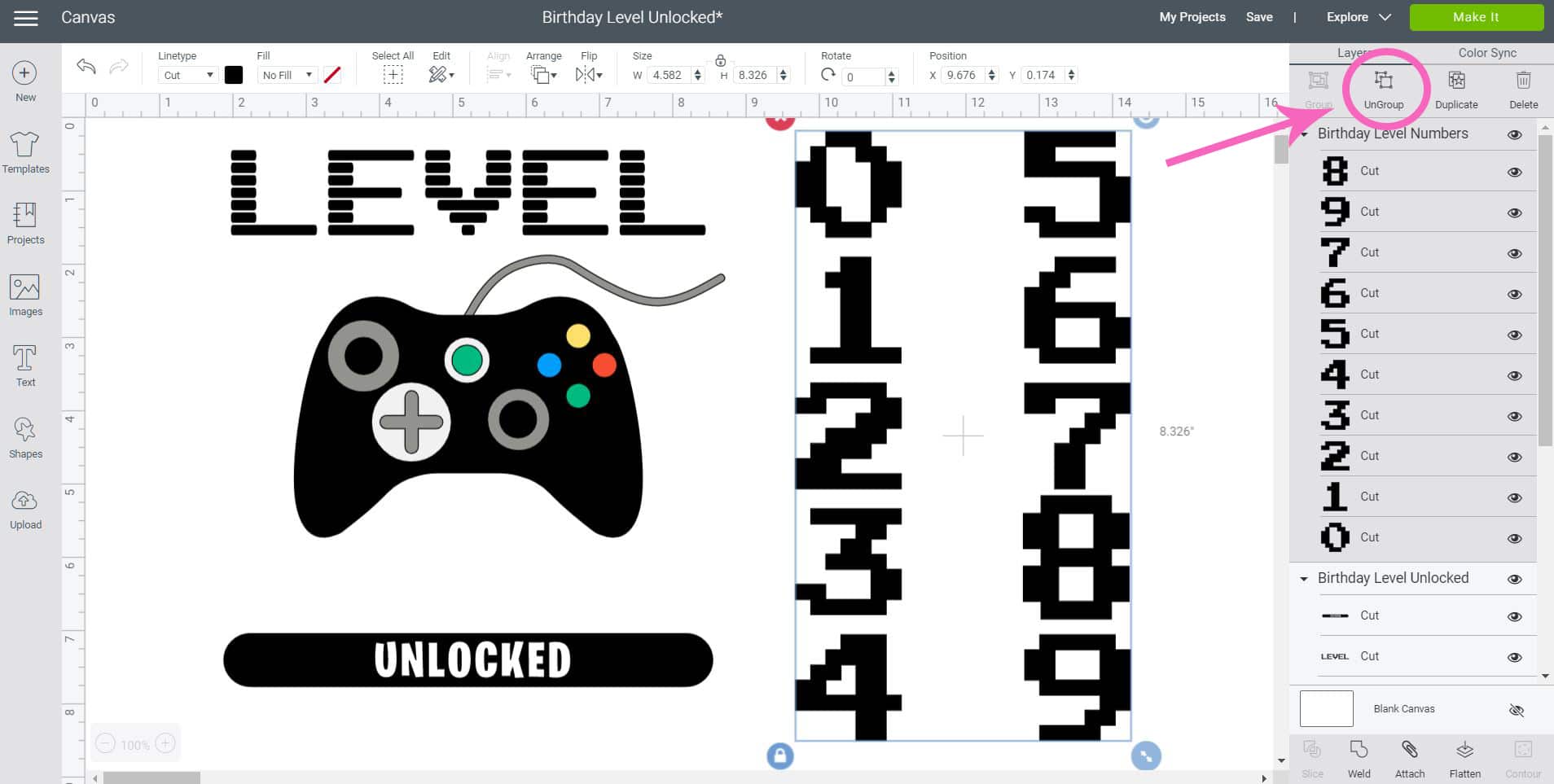Redo the last undone action
1554x784 pixels.
coord(119,67)
